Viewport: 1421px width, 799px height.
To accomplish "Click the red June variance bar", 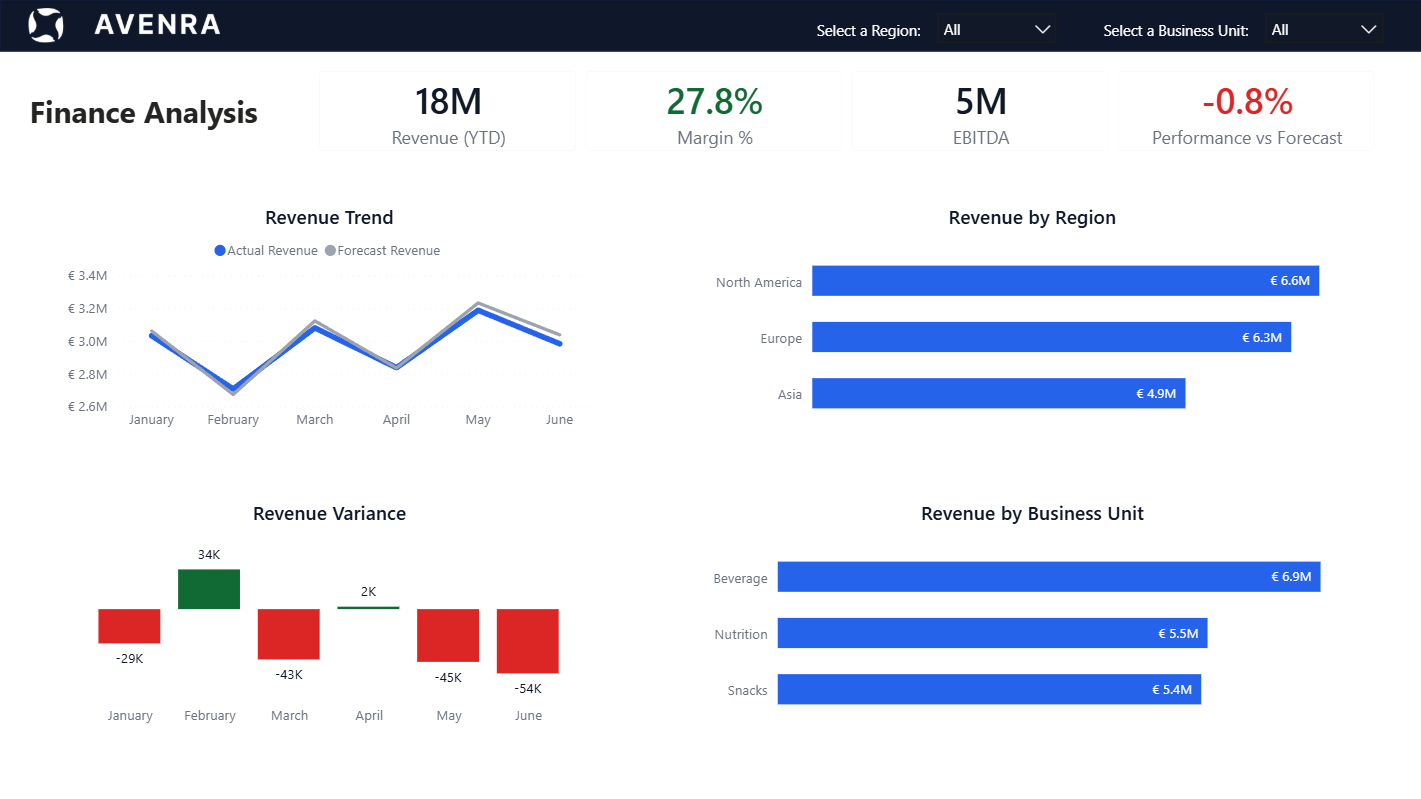I will point(528,641).
